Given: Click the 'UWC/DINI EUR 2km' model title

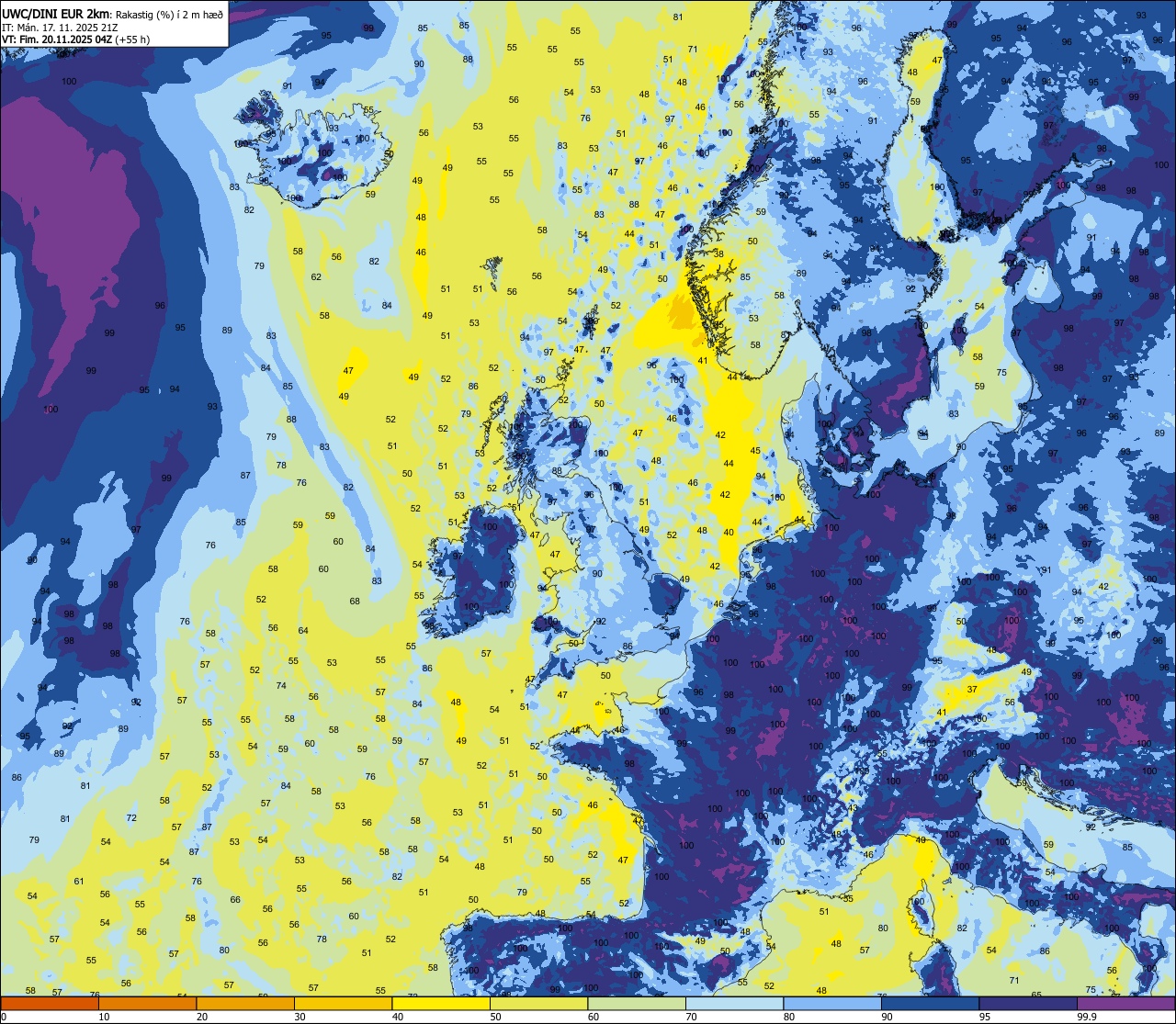Looking at the screenshot, I should point(57,13).
